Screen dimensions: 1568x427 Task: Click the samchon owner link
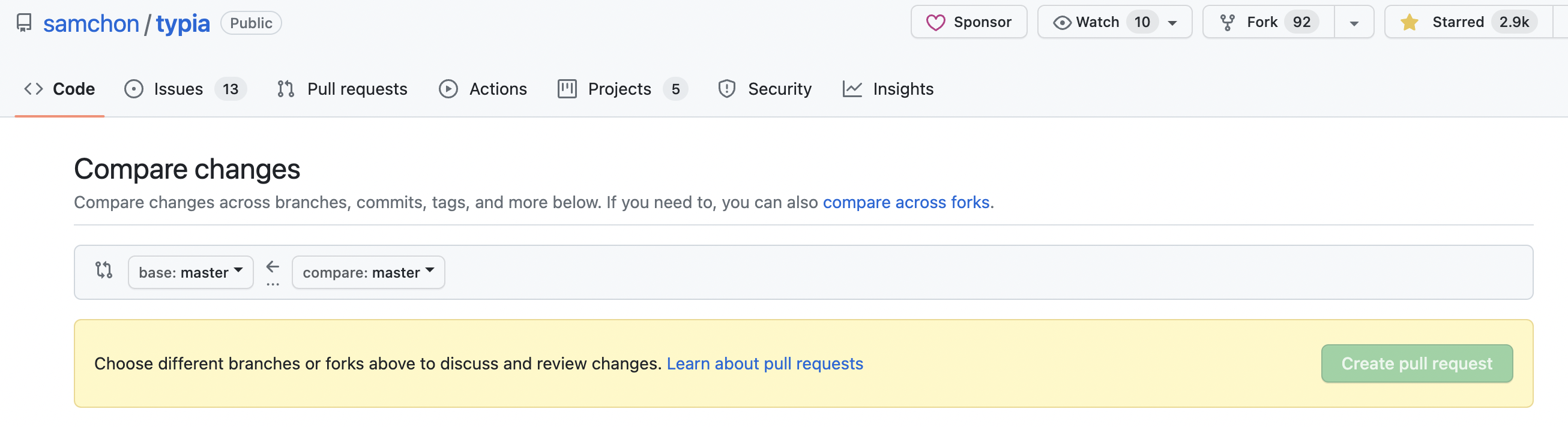[x=91, y=23]
